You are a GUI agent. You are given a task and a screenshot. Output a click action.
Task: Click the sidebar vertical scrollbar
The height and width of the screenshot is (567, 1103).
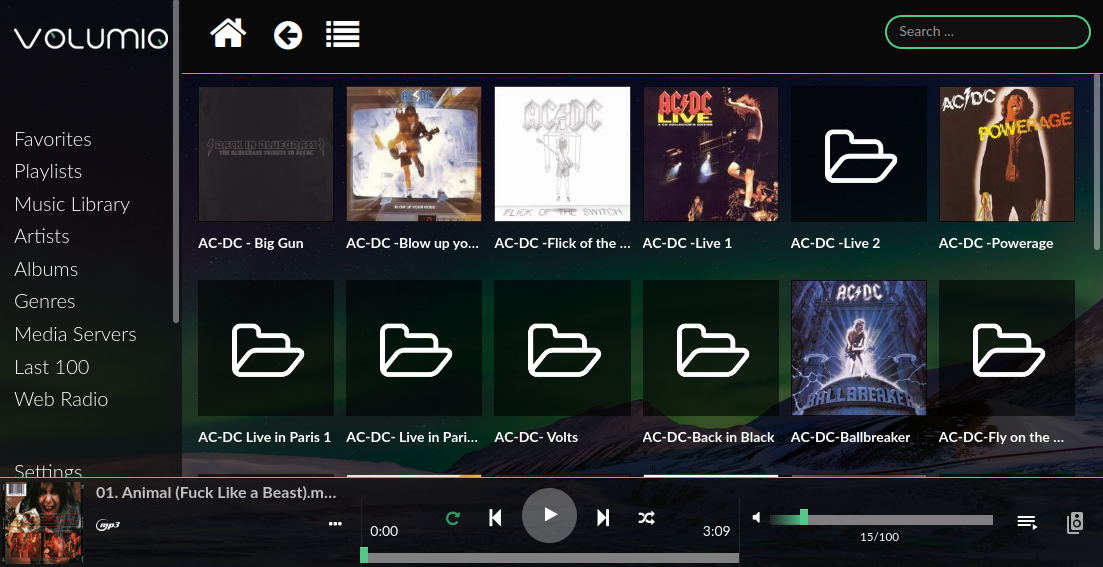click(176, 162)
